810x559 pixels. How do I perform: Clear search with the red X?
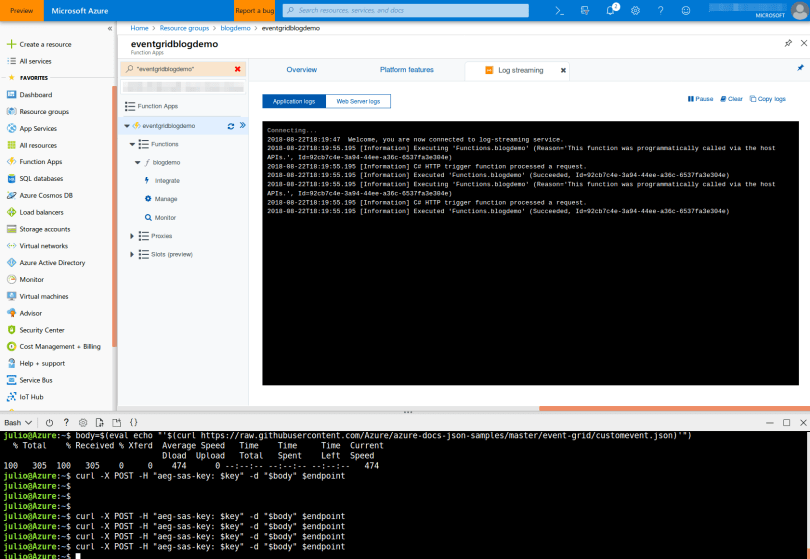237,69
